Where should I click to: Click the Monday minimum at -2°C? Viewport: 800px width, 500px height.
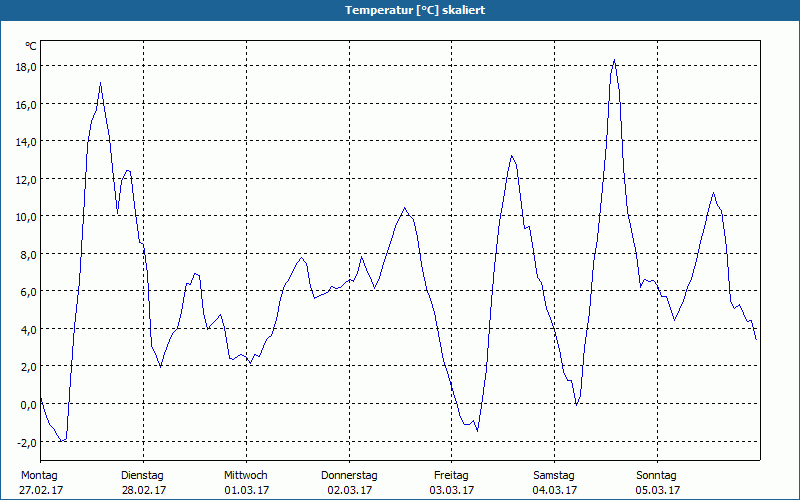[x=61, y=441]
